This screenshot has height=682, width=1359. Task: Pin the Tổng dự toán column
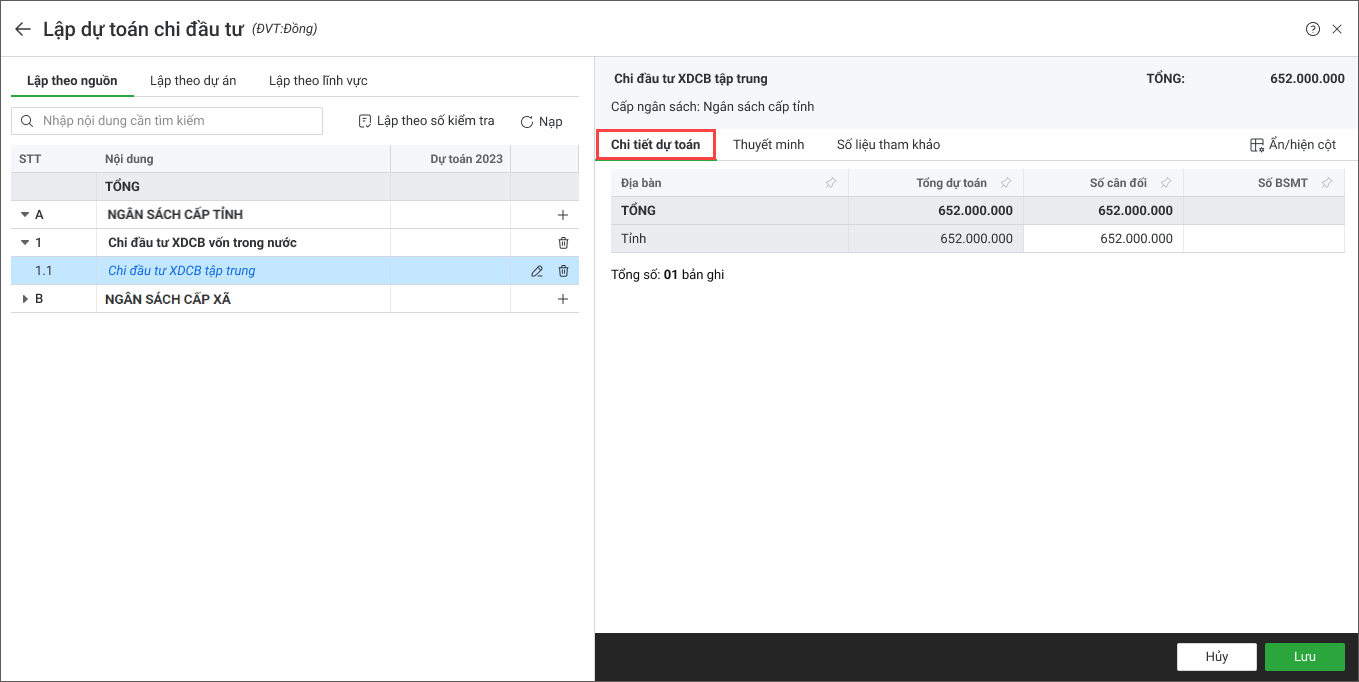[x=1006, y=183]
